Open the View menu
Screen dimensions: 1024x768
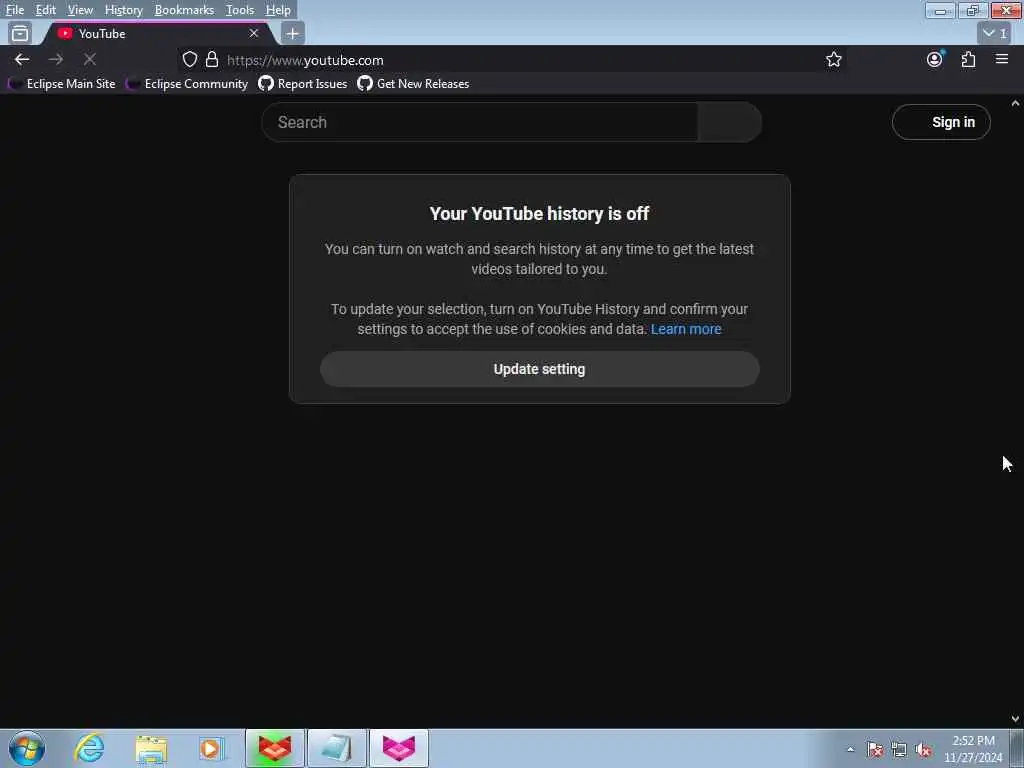(80, 10)
